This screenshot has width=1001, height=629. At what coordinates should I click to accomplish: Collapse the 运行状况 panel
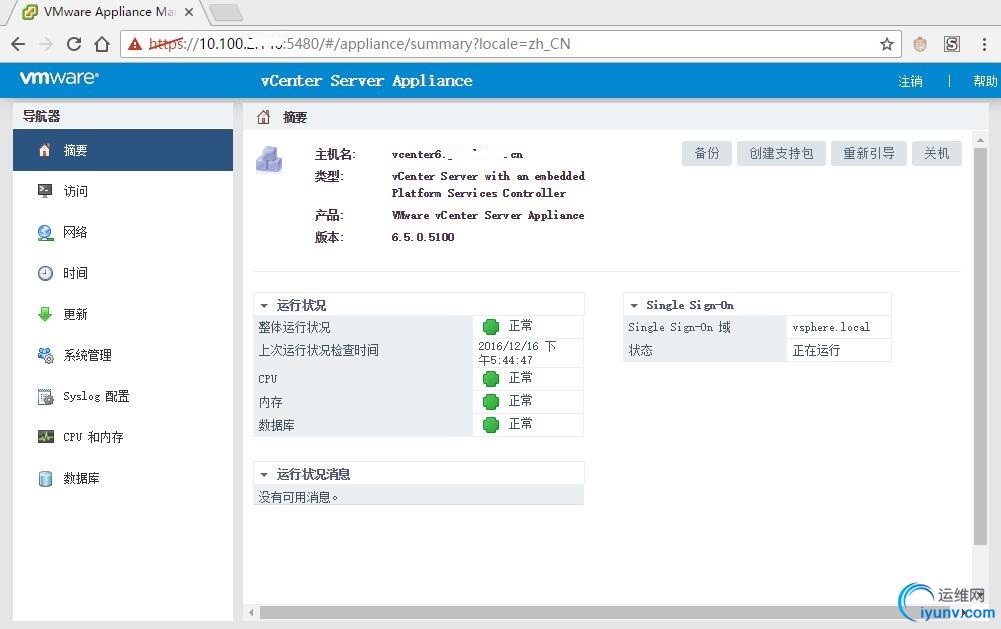(x=264, y=305)
